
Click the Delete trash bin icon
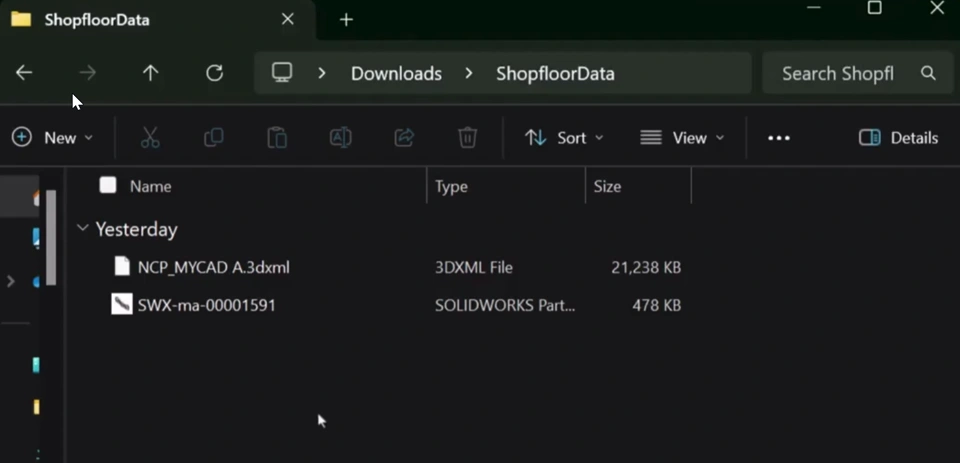467,138
